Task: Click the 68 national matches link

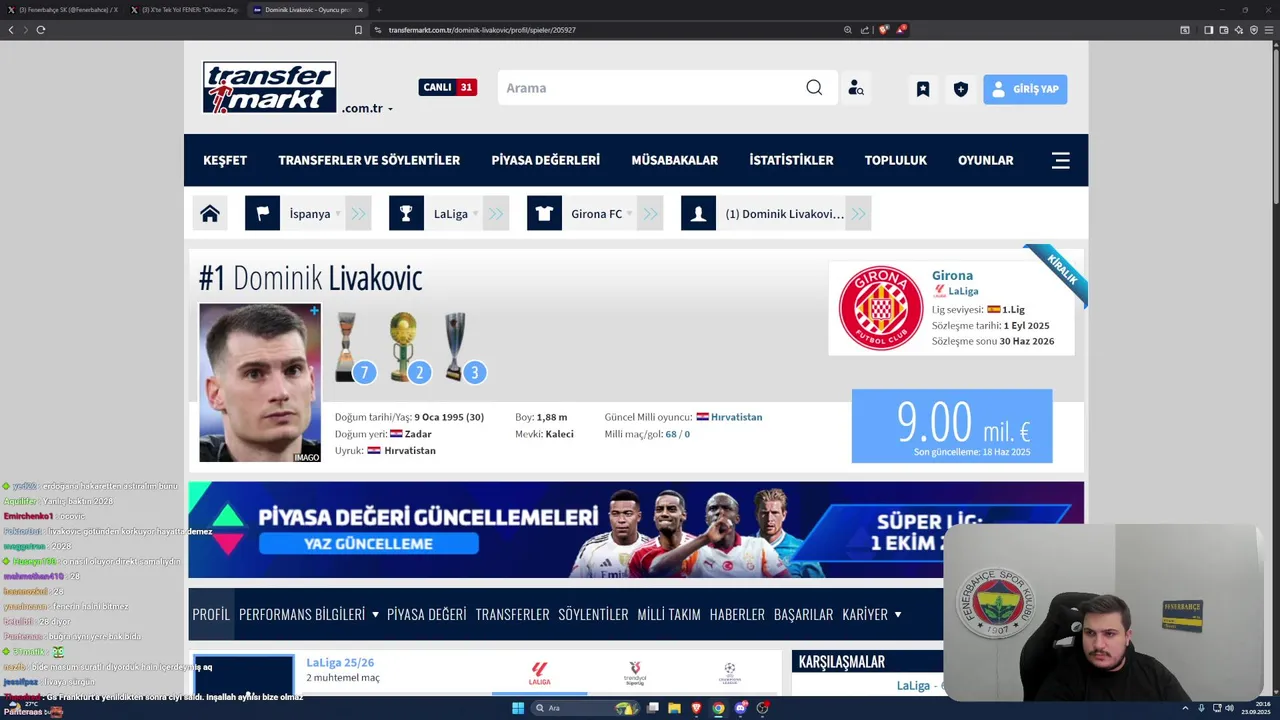Action: click(671, 434)
